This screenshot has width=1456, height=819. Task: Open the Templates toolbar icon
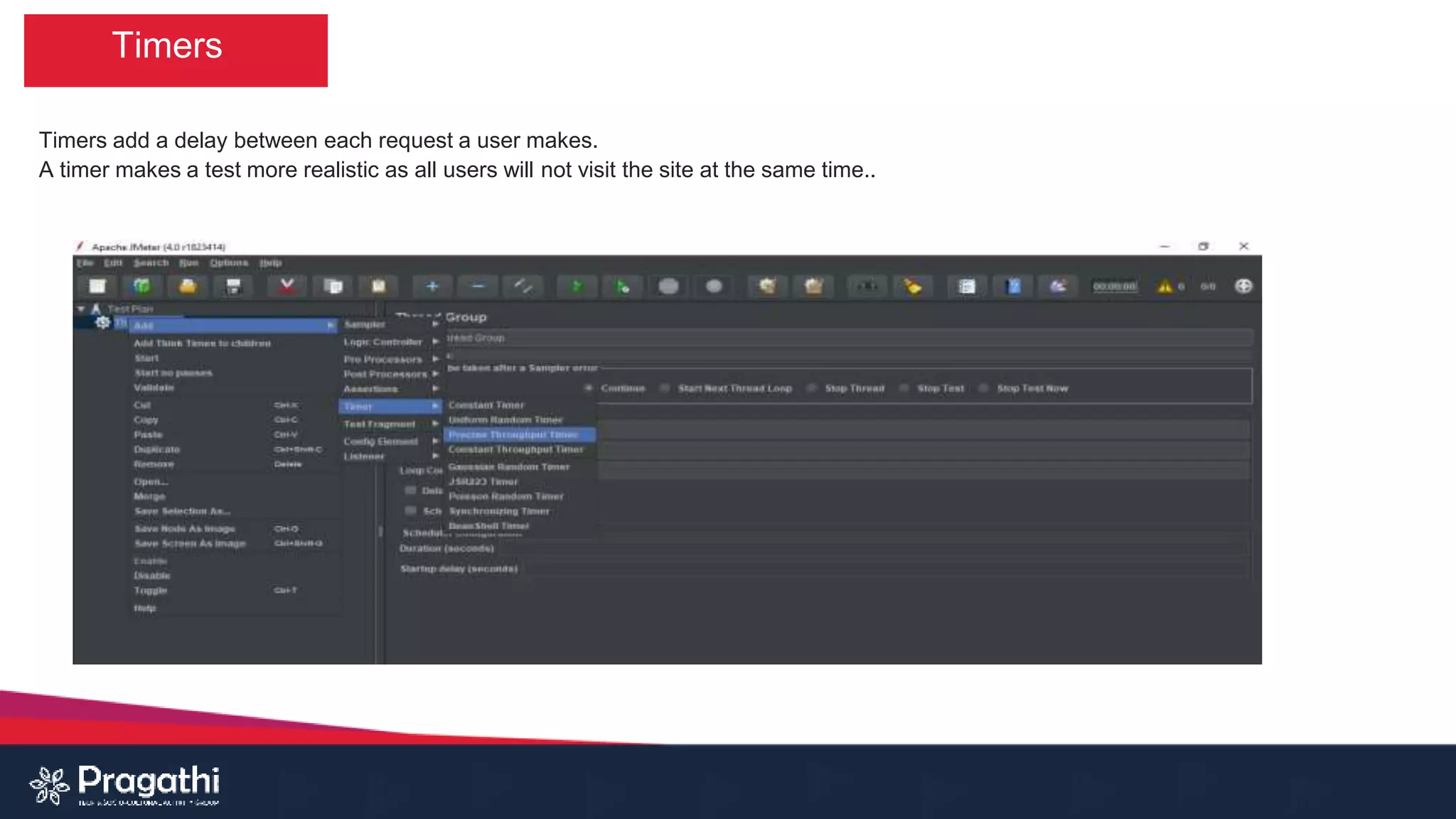pyautogui.click(x=142, y=287)
